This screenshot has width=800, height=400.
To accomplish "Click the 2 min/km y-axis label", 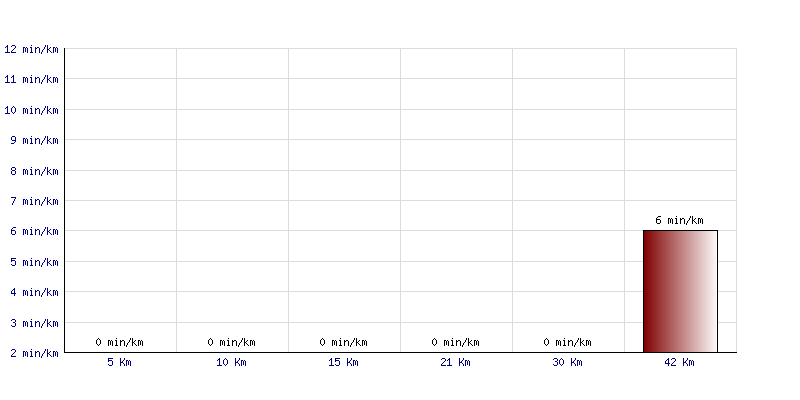I will coord(34,353).
